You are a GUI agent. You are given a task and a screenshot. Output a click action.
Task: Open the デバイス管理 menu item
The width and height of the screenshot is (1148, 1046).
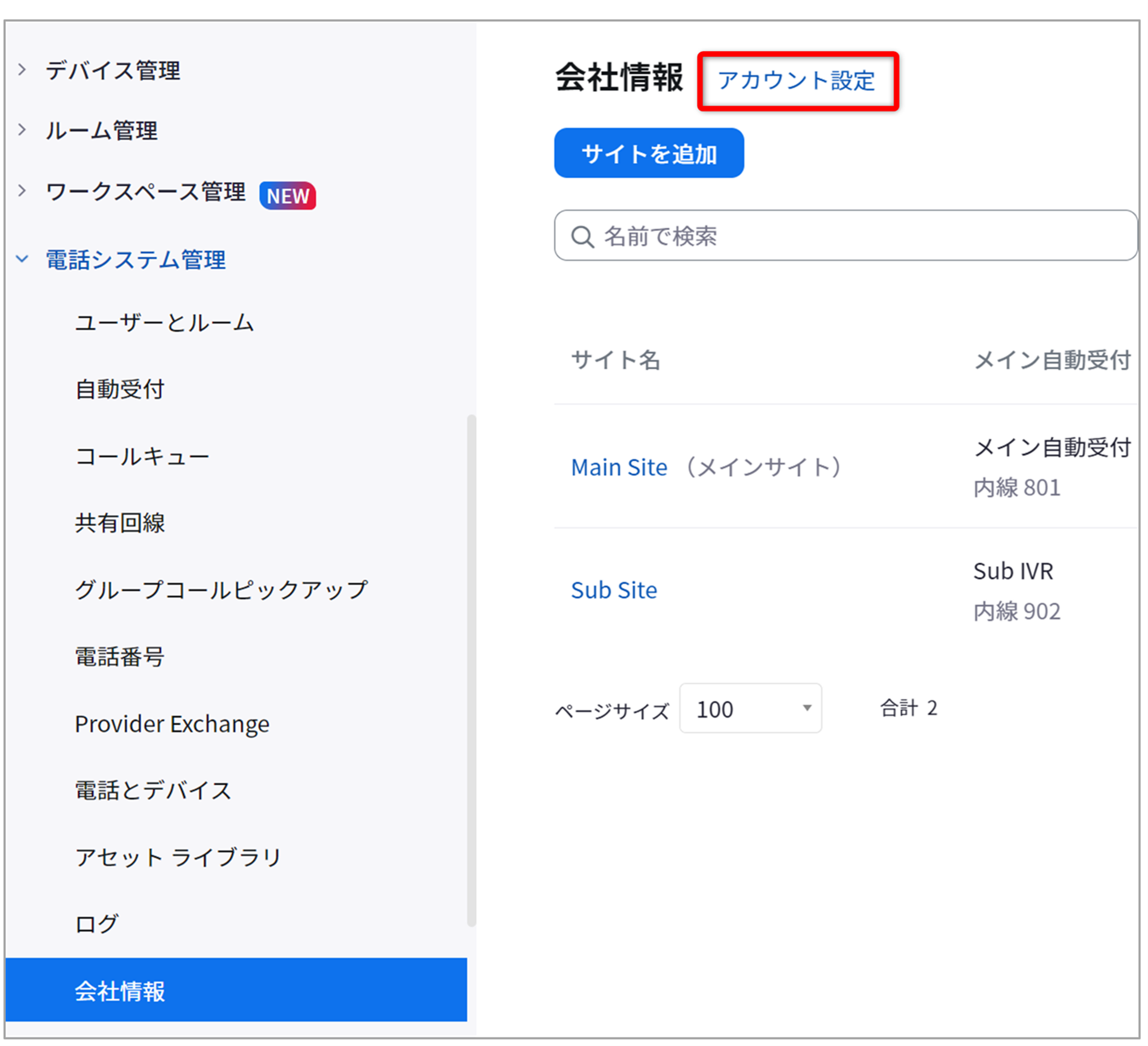click(x=113, y=71)
